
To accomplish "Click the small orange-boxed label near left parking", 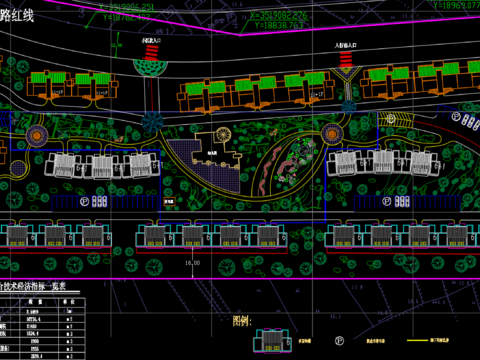I will pyautogui.click(x=169, y=201).
